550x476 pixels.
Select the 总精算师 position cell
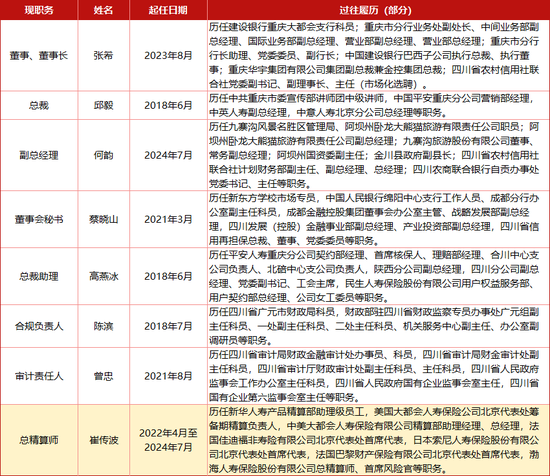[x=39, y=440]
